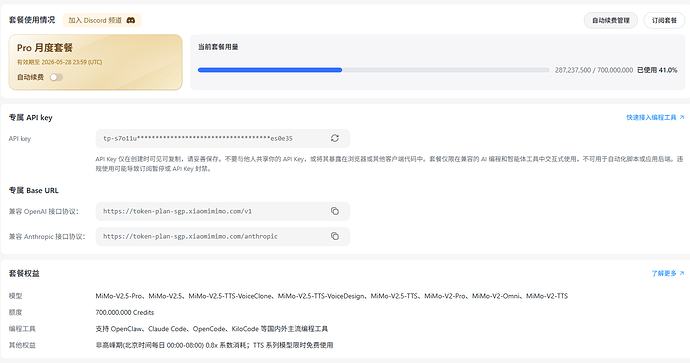Click the 模型 row label
This screenshot has height=363, width=690.
tap(15, 296)
